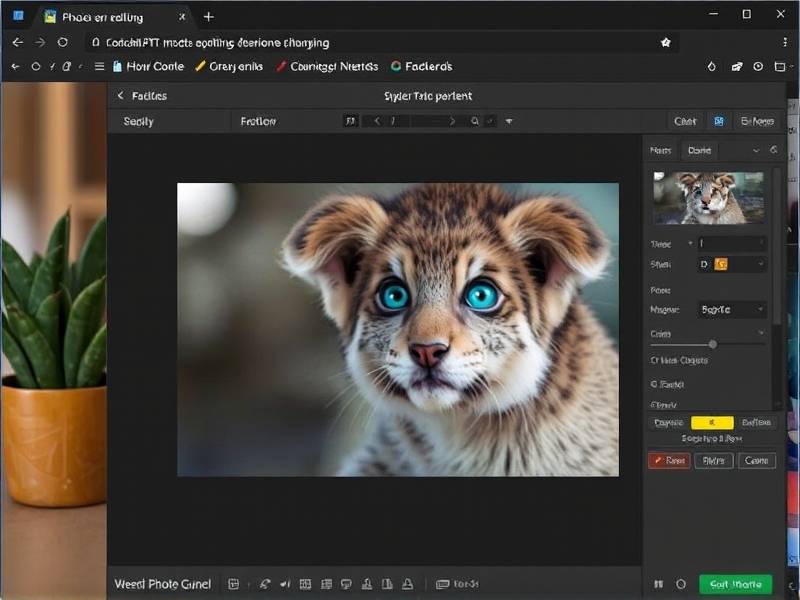This screenshot has width=800, height=600.
Task: Expand the chevron at the side panel header
Action: pos(755,150)
